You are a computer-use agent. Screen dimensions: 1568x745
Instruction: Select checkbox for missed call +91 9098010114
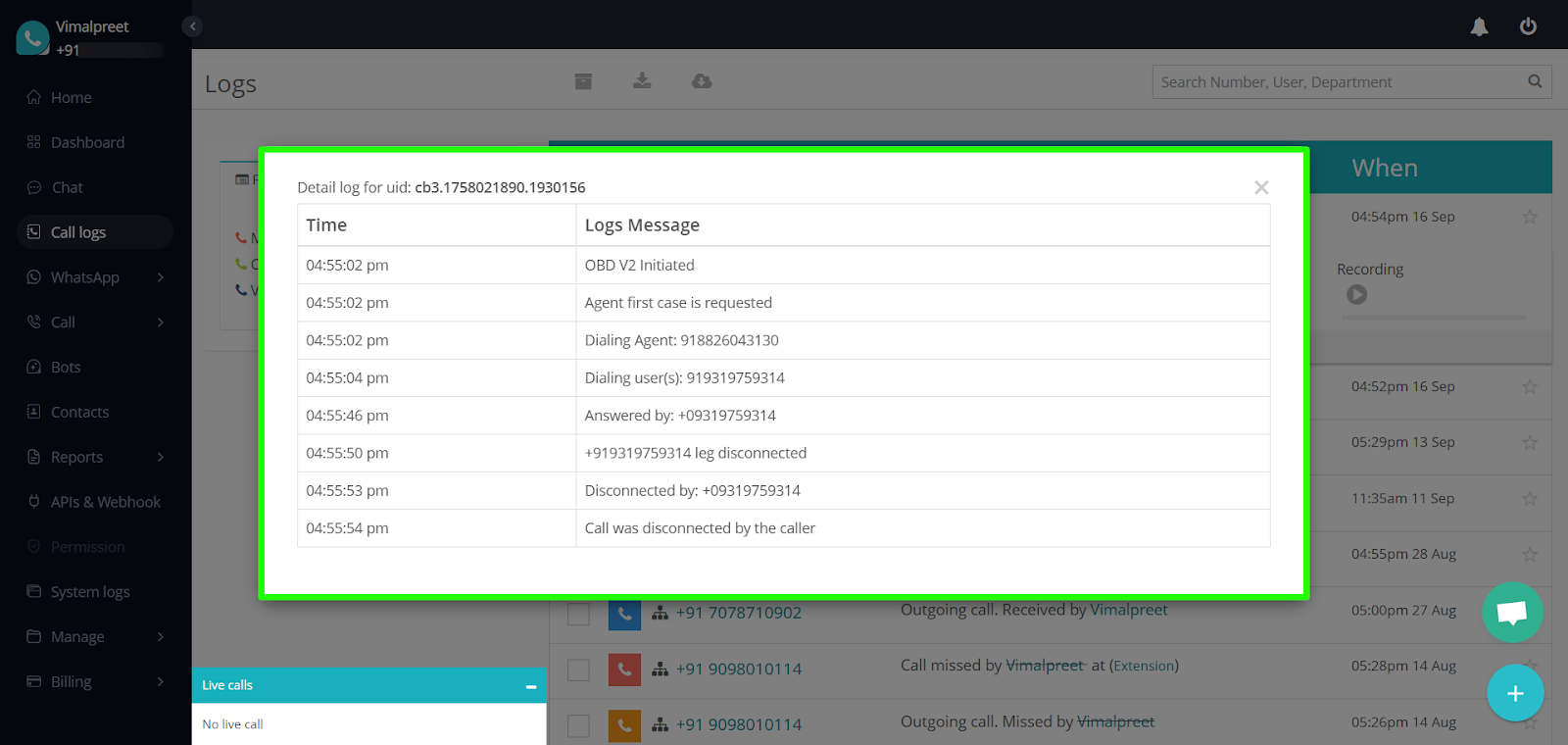tap(578, 670)
